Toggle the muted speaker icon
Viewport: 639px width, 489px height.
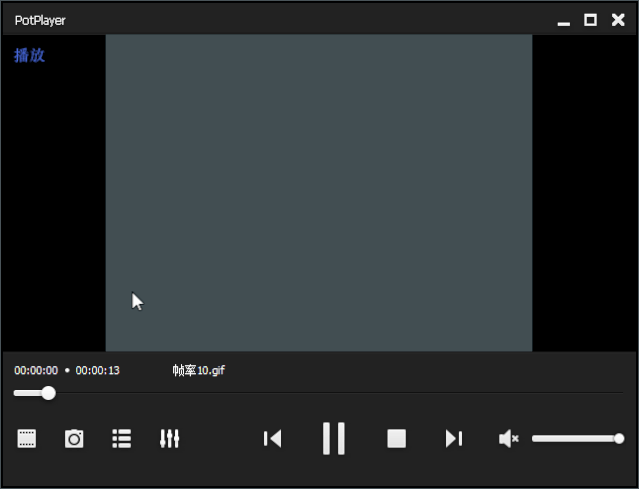coord(508,438)
